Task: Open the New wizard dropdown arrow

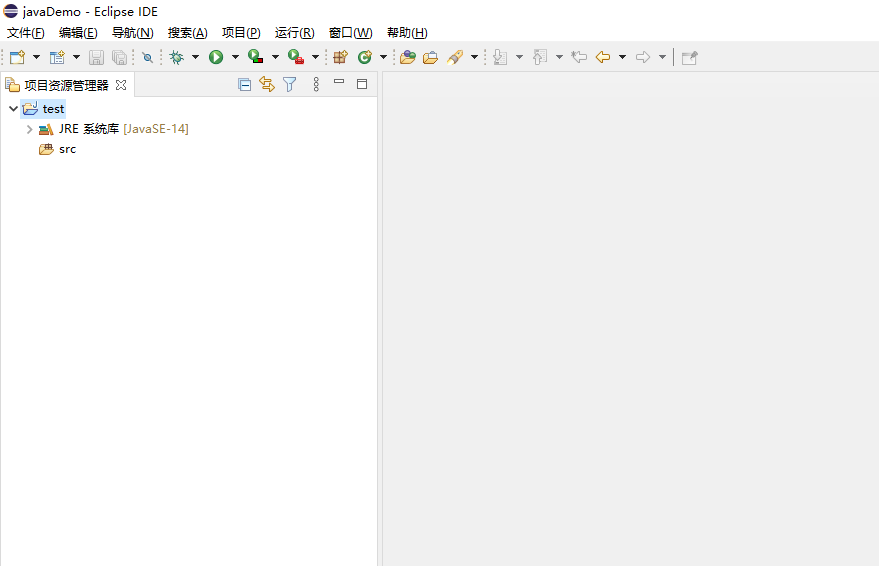Action: coord(36,57)
